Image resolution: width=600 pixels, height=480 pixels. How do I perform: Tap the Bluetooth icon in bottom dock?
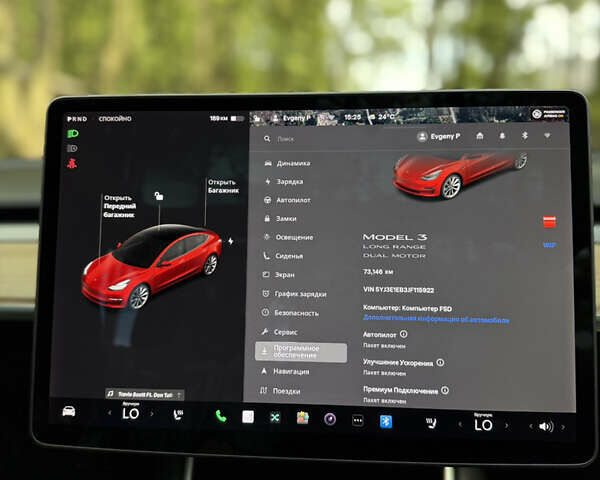tap(385, 421)
